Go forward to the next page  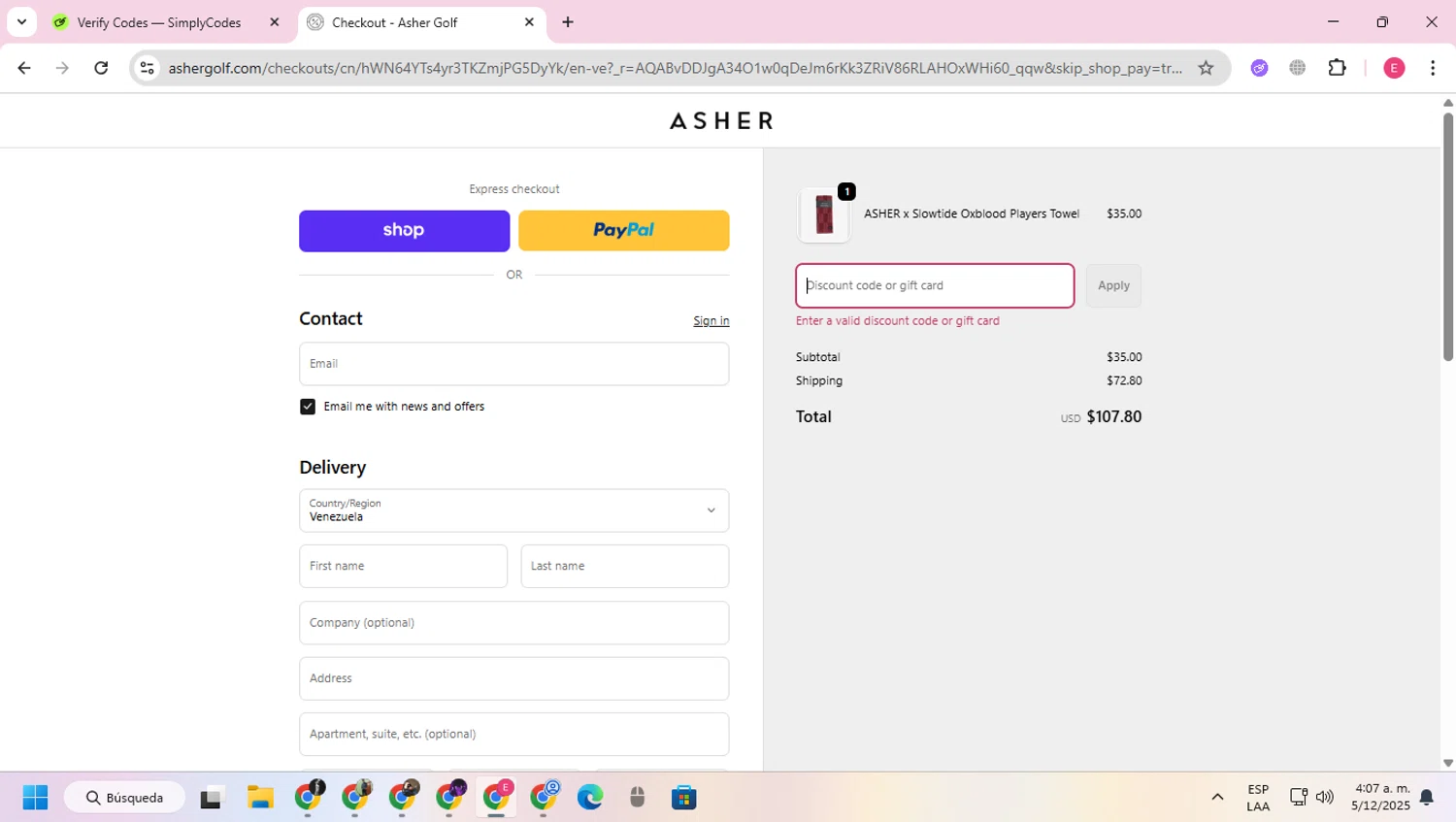(x=62, y=68)
